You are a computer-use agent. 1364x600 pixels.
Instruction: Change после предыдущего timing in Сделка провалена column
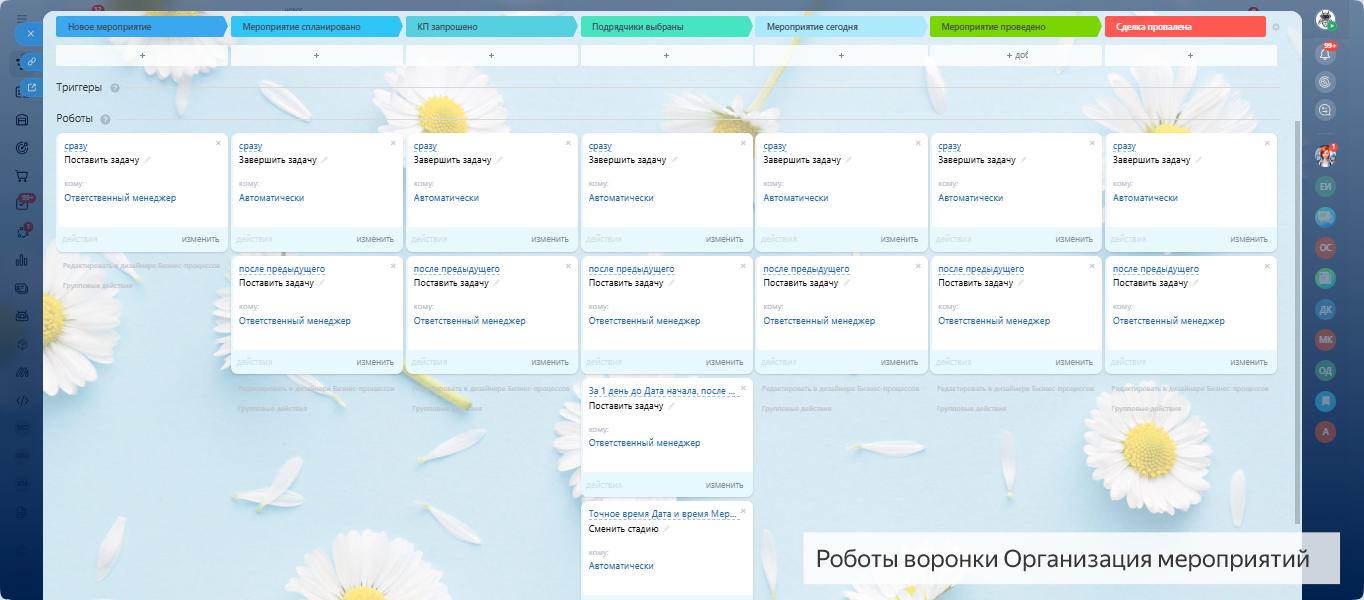click(x=1156, y=269)
